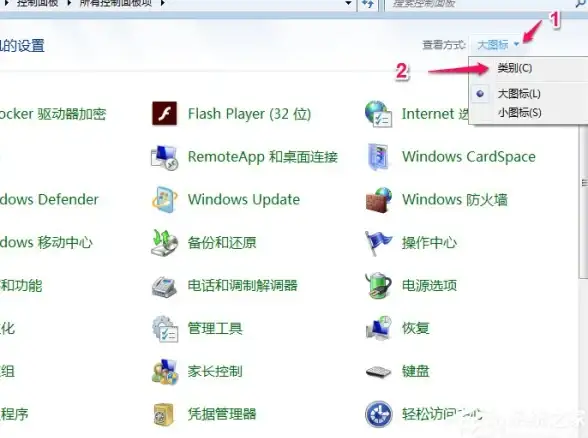Choose 大图标(L) in the view menu
This screenshot has width=588, height=438.
point(519,93)
